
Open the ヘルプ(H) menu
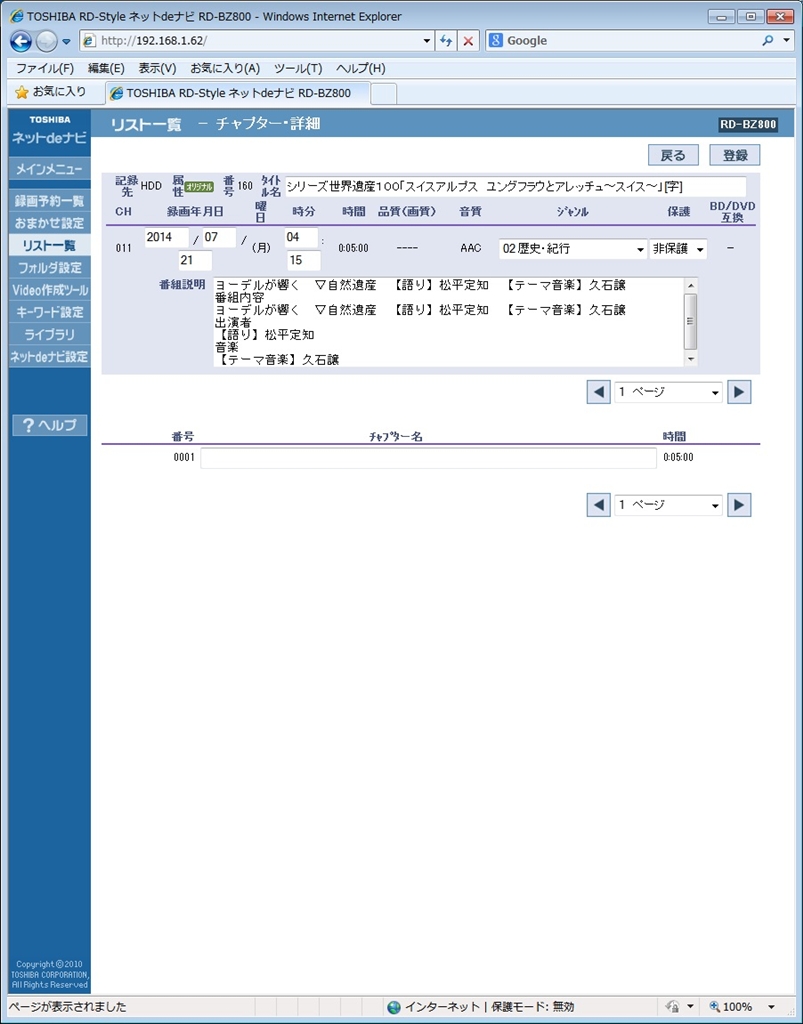(x=360, y=68)
